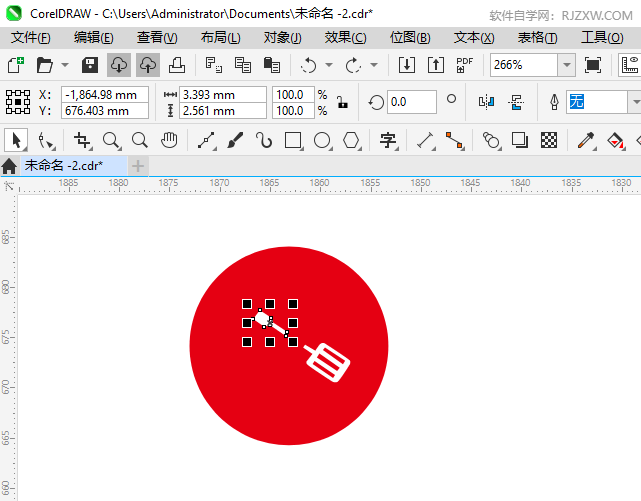
Task: Click the Redo arrow icon
Action: click(x=353, y=65)
